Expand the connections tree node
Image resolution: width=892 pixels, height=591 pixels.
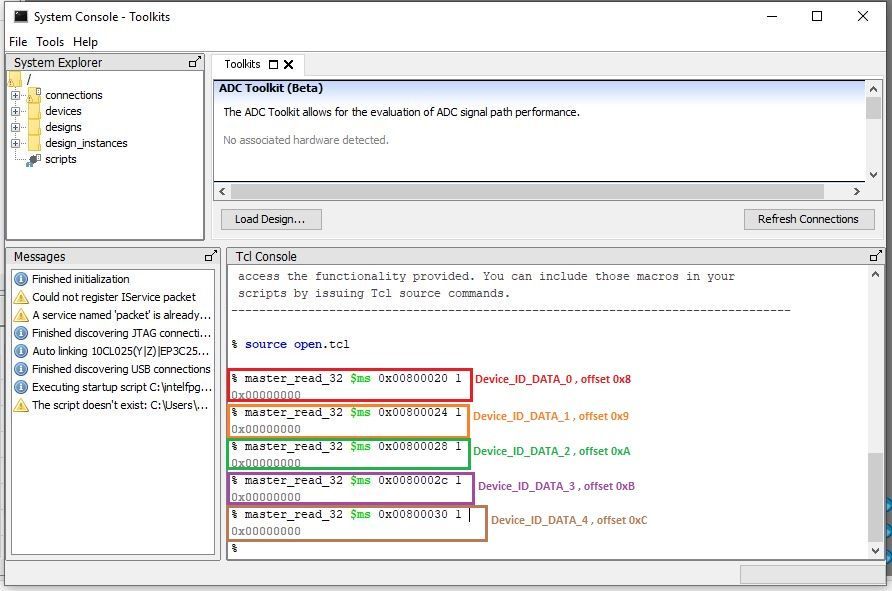click(x=16, y=95)
